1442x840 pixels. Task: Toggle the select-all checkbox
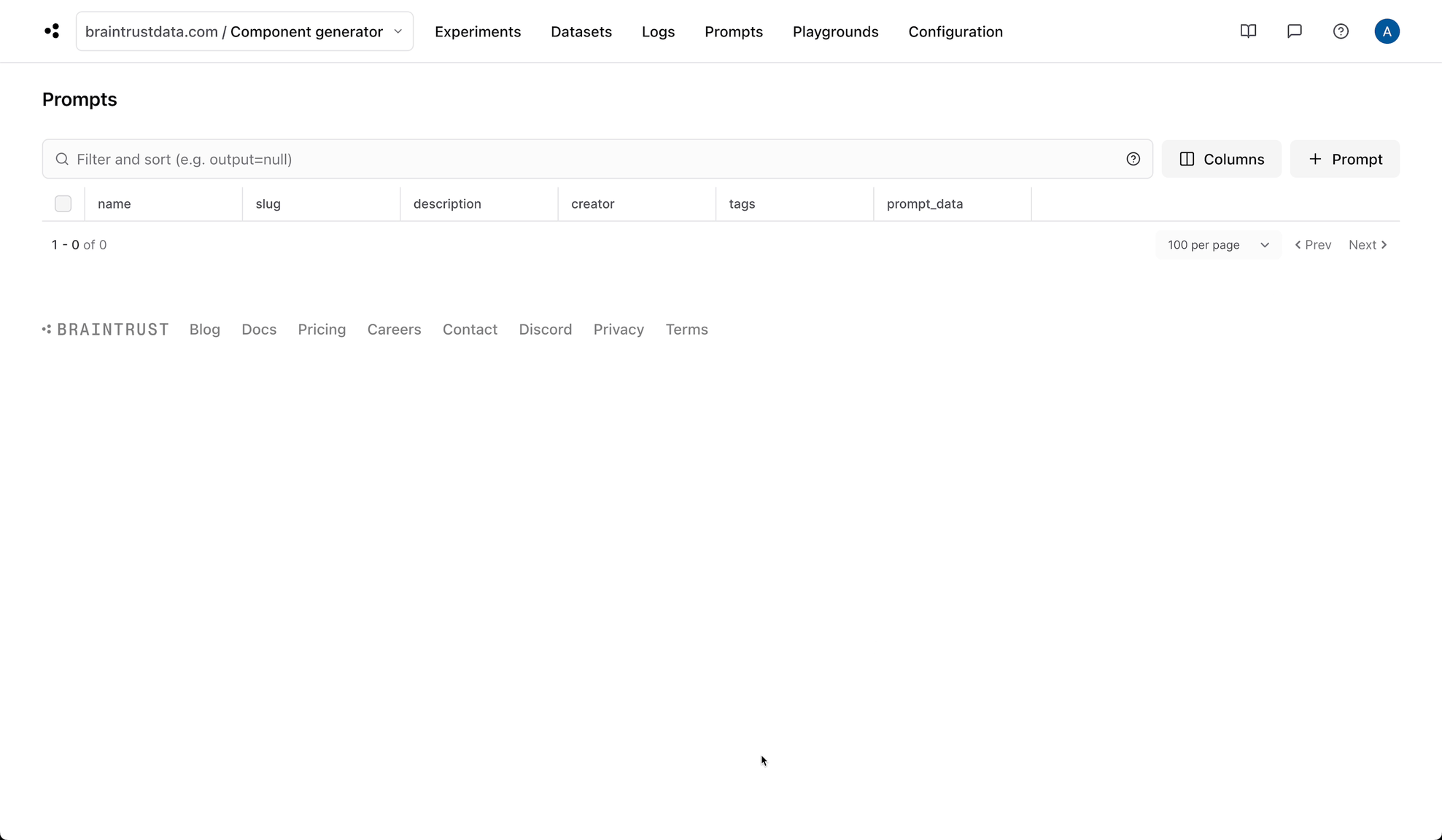(x=63, y=204)
